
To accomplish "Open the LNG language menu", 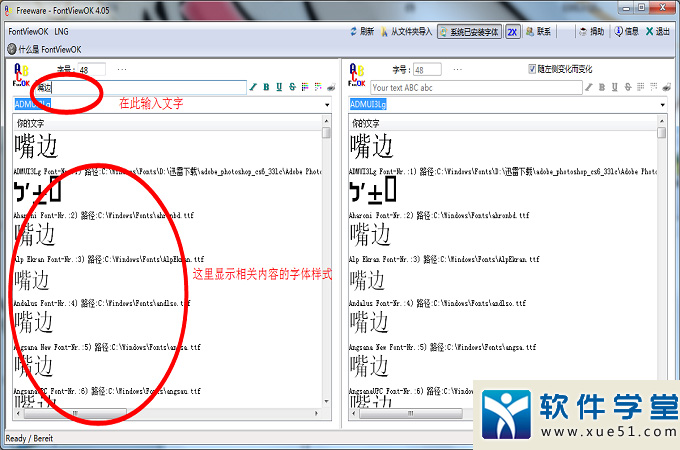I will [61, 32].
